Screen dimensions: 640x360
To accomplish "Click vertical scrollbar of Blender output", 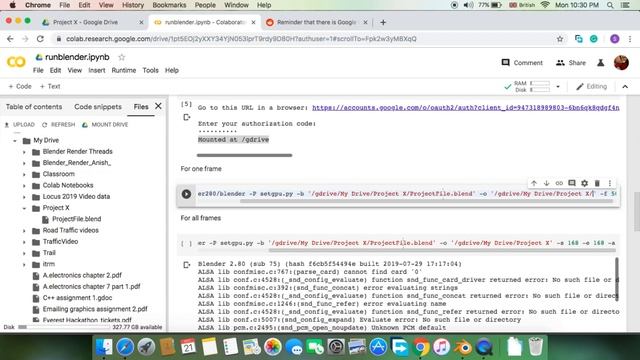I will tap(616, 279).
